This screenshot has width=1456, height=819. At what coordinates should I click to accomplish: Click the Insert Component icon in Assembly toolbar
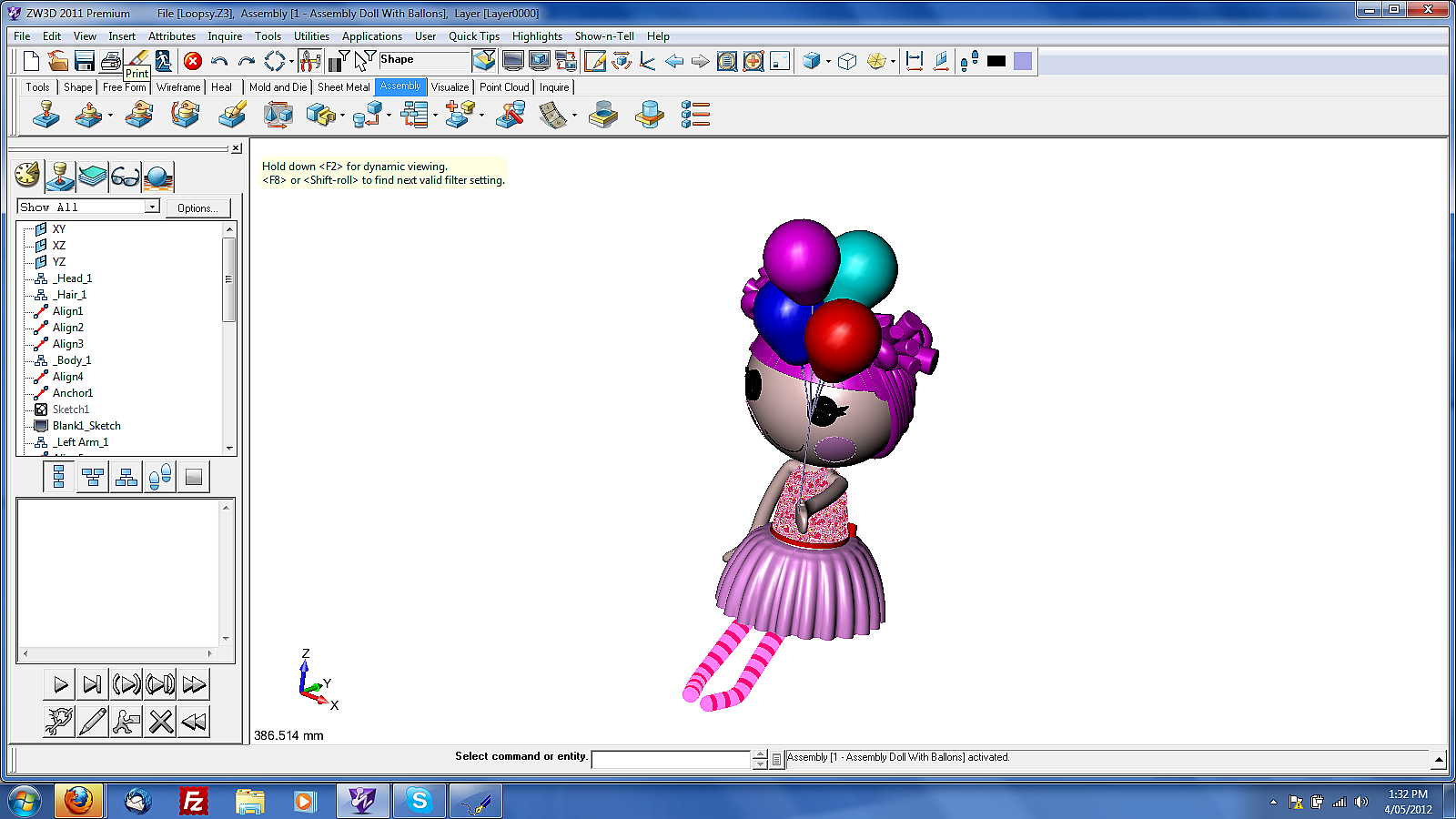(x=45, y=115)
